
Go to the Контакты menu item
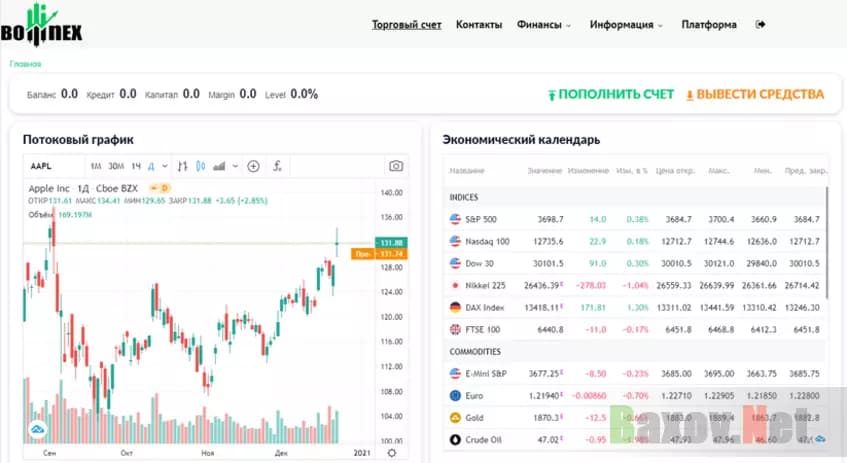coord(478,25)
